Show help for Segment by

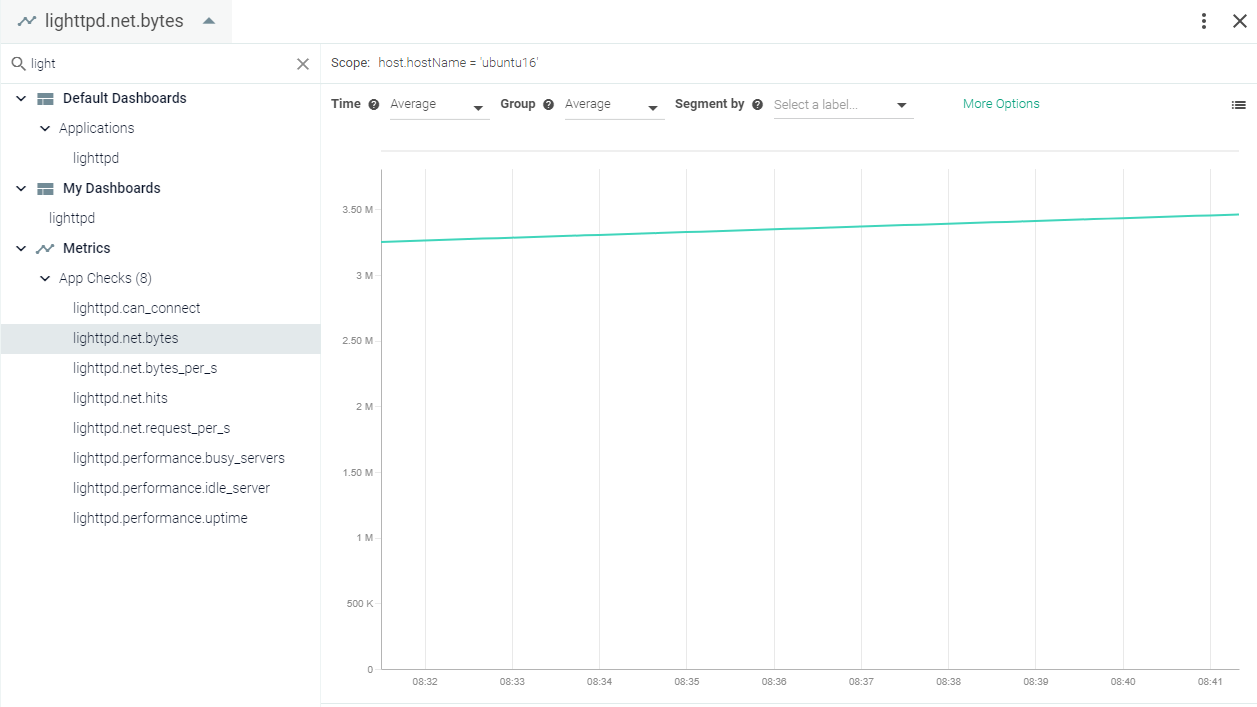pyautogui.click(x=757, y=105)
